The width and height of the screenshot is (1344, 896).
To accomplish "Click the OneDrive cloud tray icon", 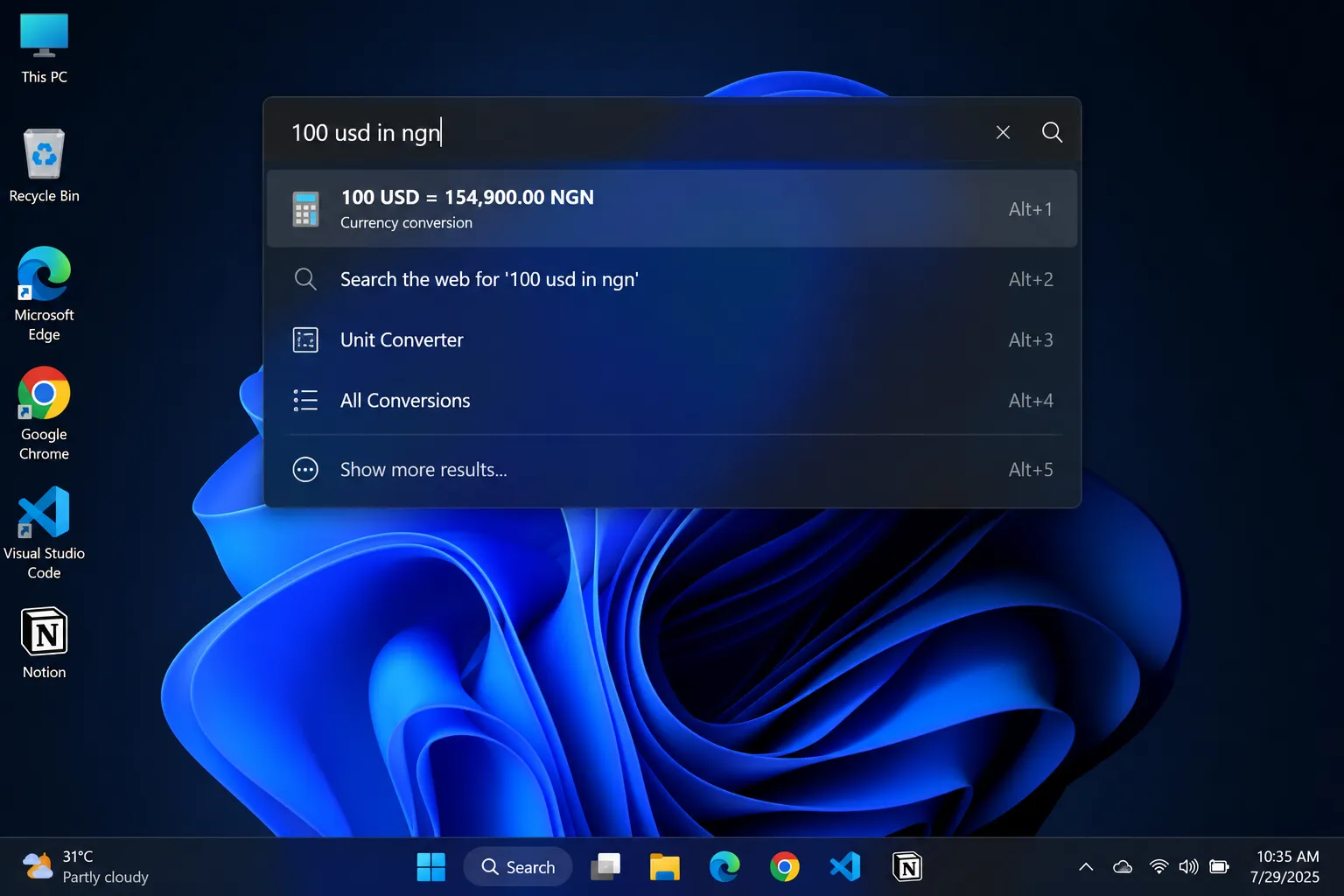I will click(1123, 867).
